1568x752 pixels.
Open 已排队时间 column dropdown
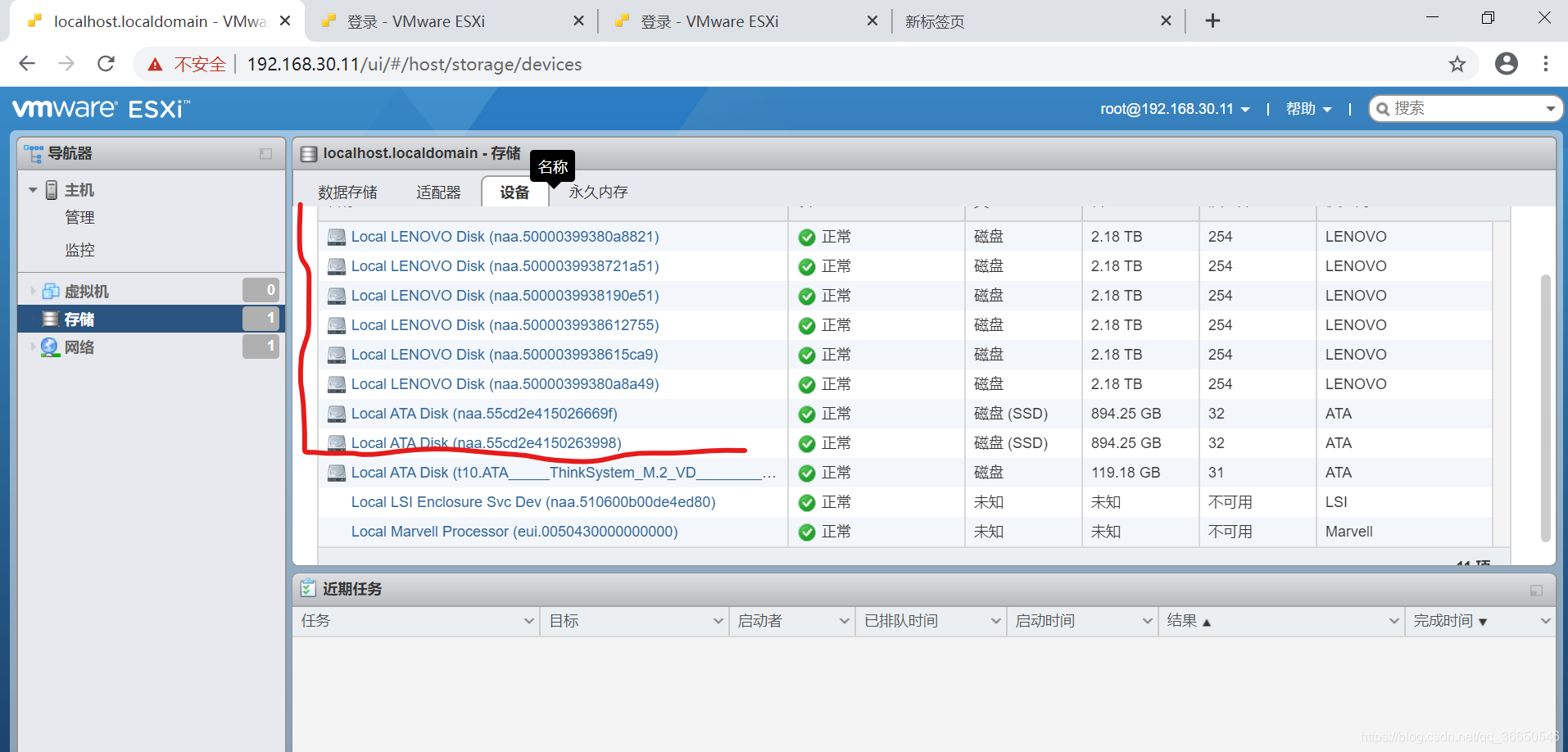click(995, 621)
